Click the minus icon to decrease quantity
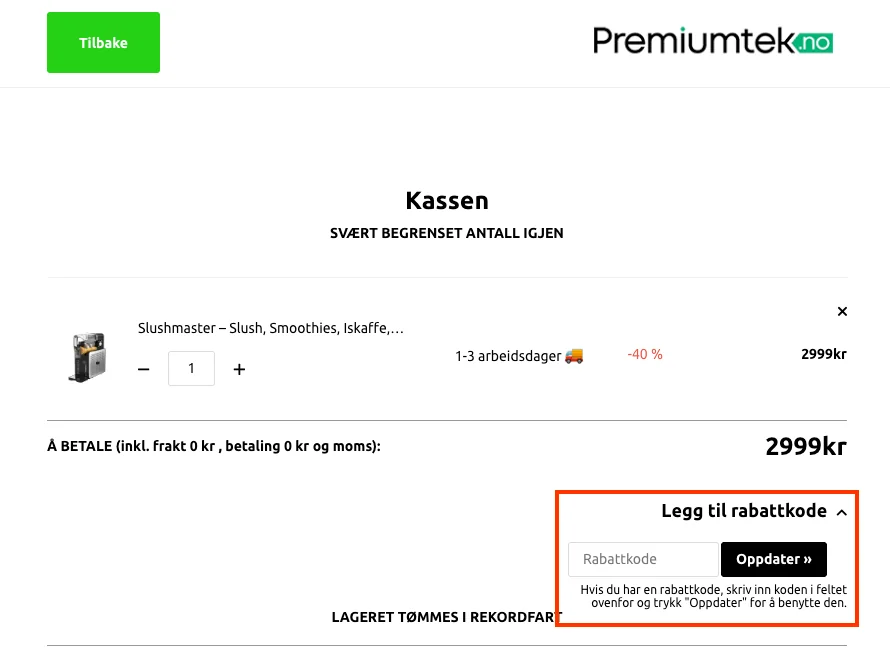The height and width of the screenshot is (670, 890). tap(143, 369)
